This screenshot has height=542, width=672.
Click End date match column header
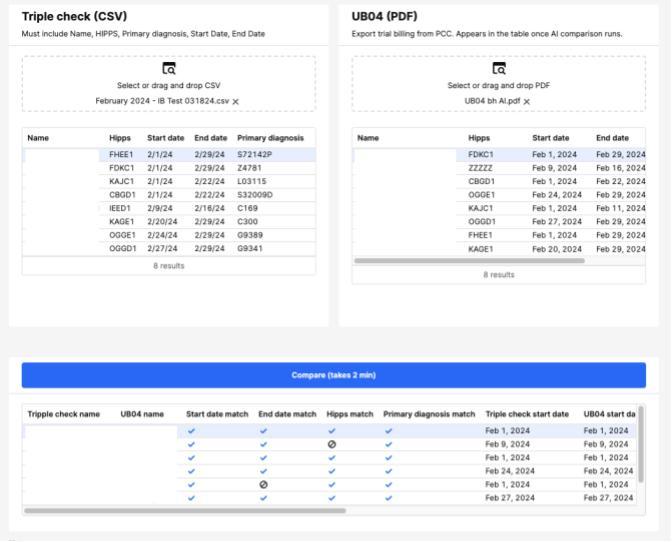pos(287,414)
